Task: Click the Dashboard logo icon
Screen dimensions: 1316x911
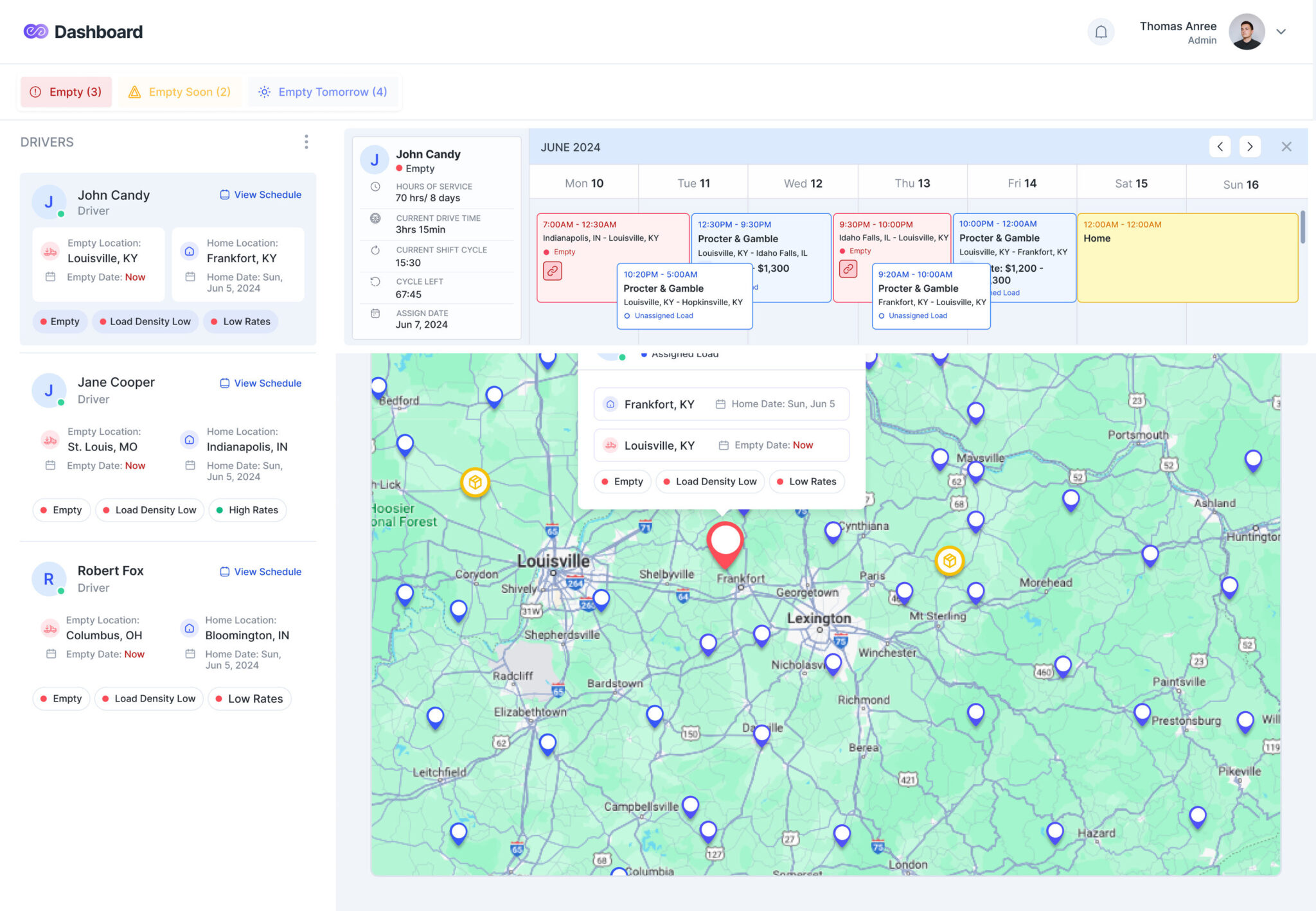Action: [x=35, y=31]
